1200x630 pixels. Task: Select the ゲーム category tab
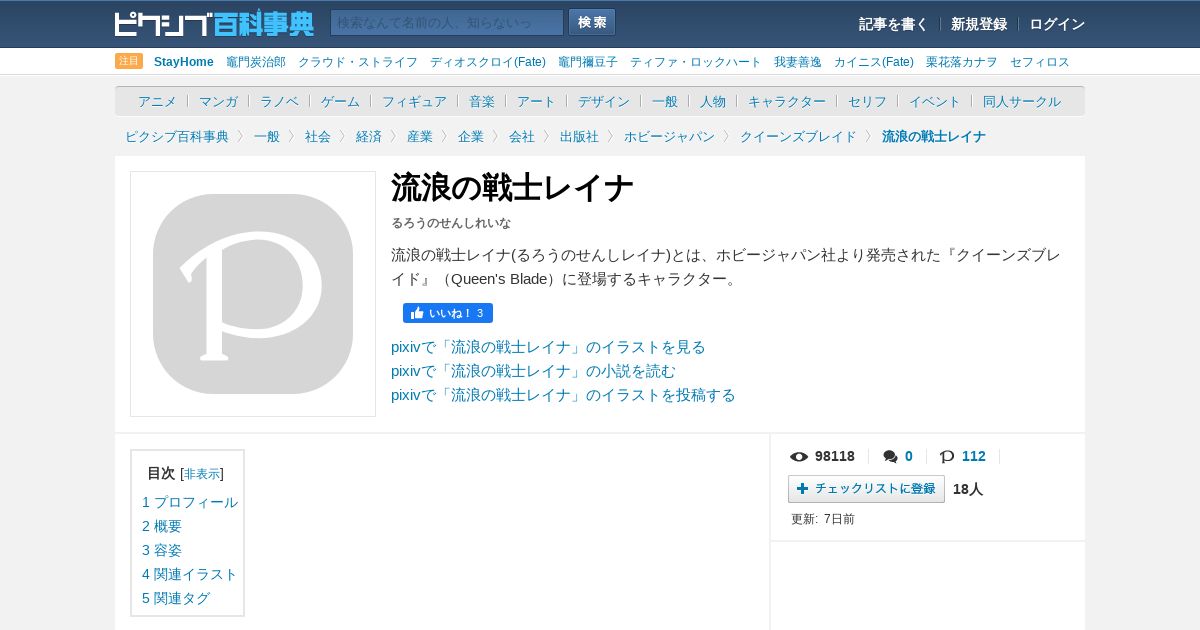340,101
